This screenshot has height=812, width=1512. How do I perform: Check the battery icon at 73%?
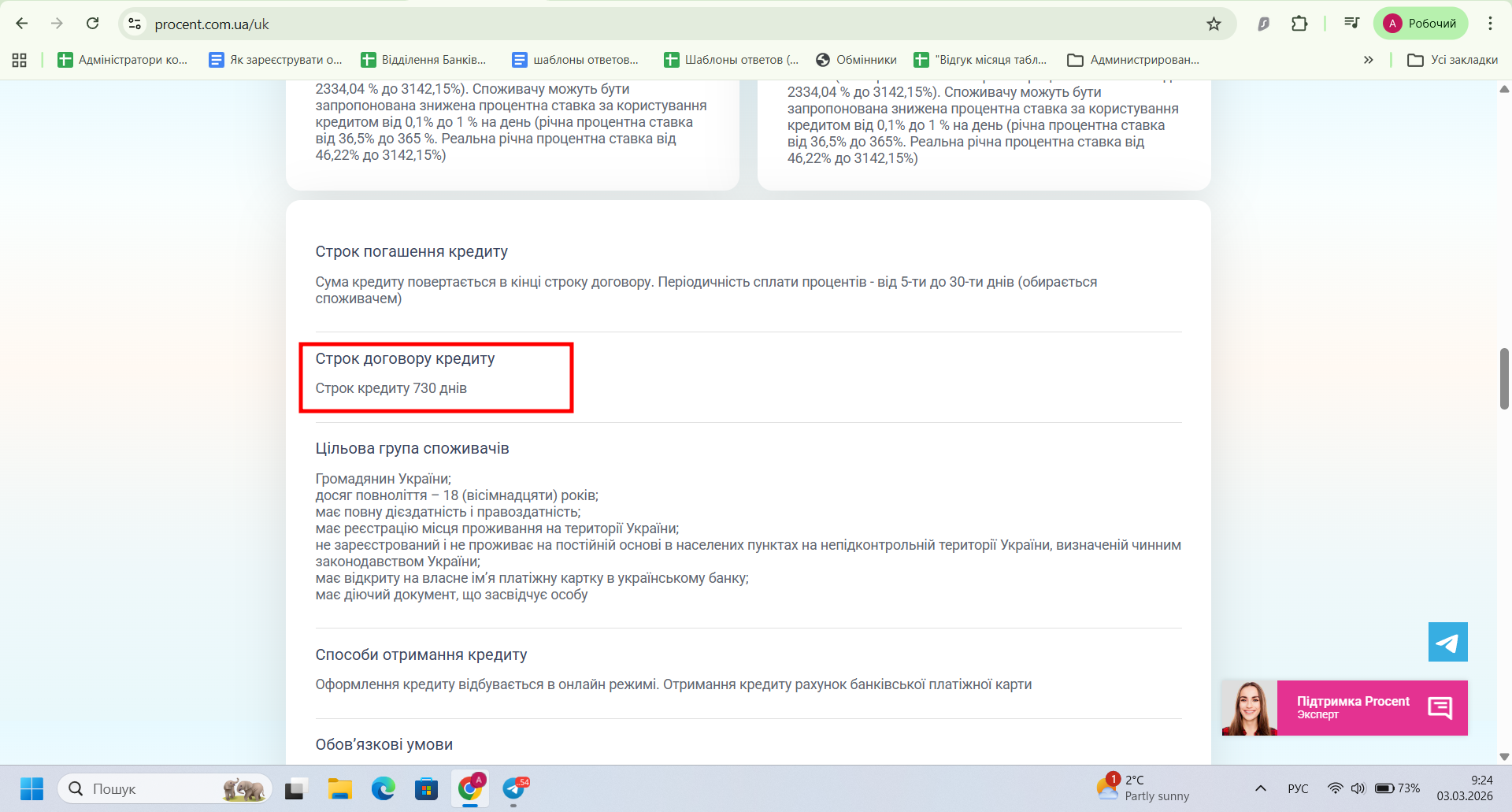tap(1397, 788)
